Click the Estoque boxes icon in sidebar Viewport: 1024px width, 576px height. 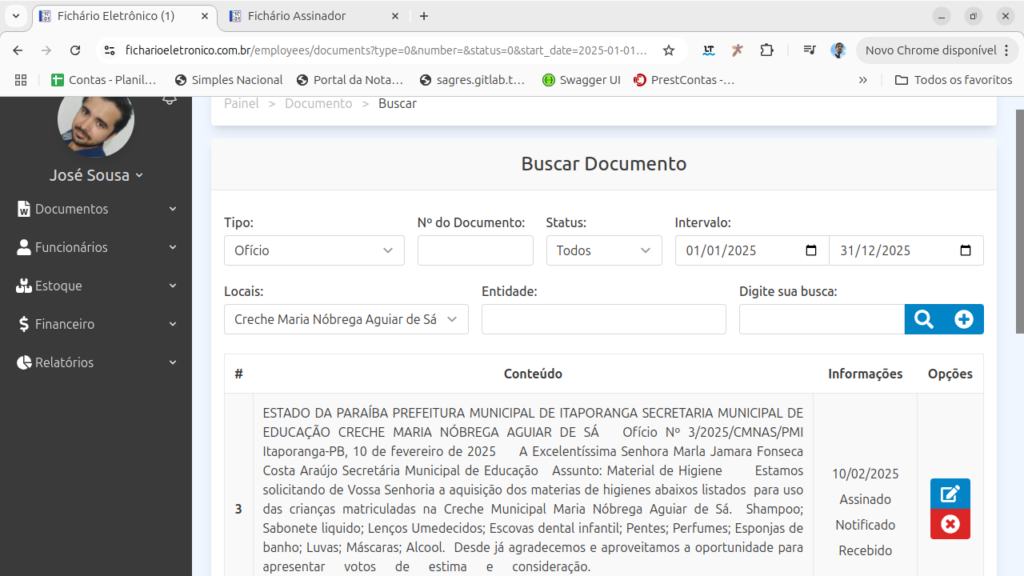point(24,285)
